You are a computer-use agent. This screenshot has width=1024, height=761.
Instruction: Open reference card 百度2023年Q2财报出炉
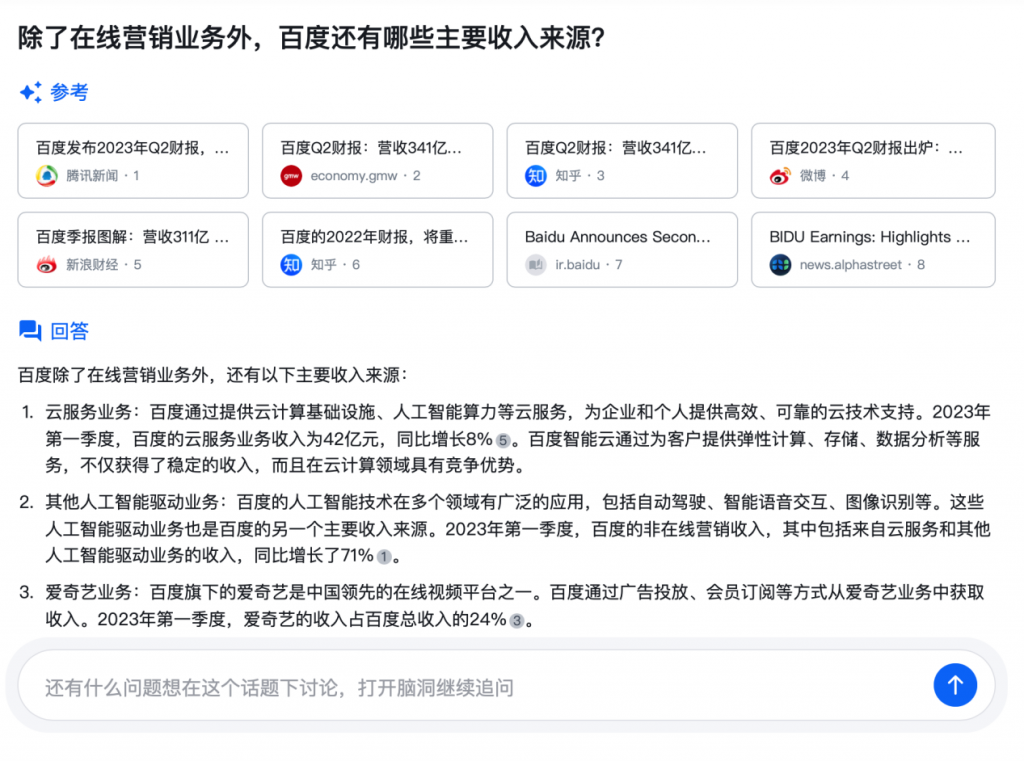click(873, 161)
